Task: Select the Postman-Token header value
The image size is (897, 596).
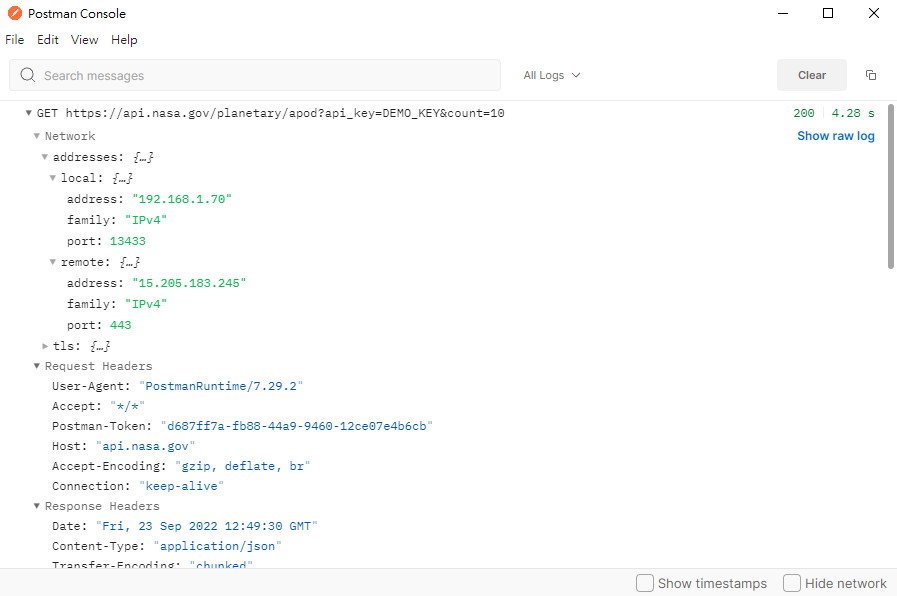Action: pyautogui.click(x=296, y=426)
